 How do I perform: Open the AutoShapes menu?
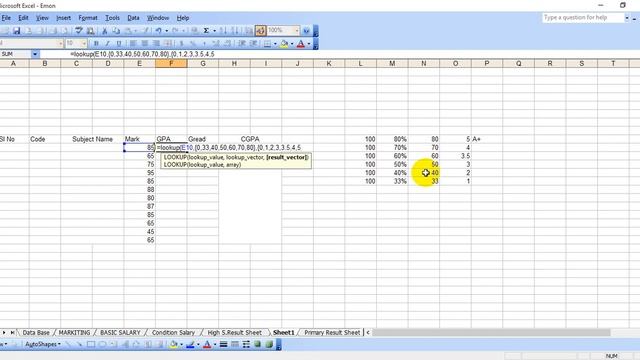pos(42,344)
